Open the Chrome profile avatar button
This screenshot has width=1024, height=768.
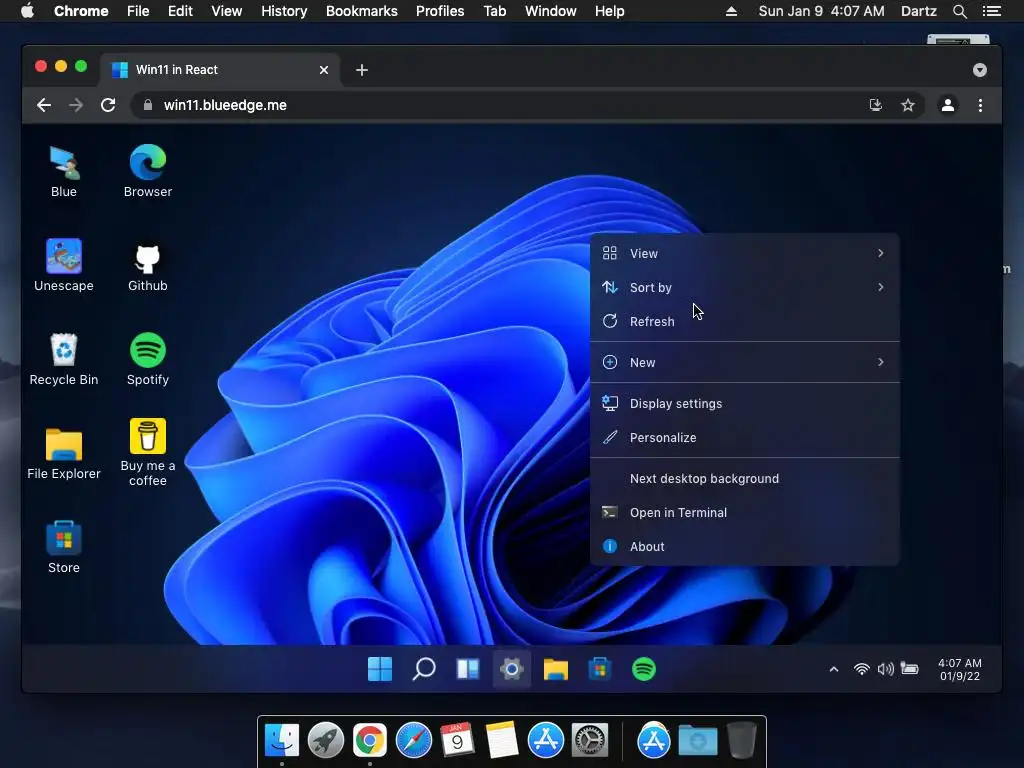coord(948,105)
